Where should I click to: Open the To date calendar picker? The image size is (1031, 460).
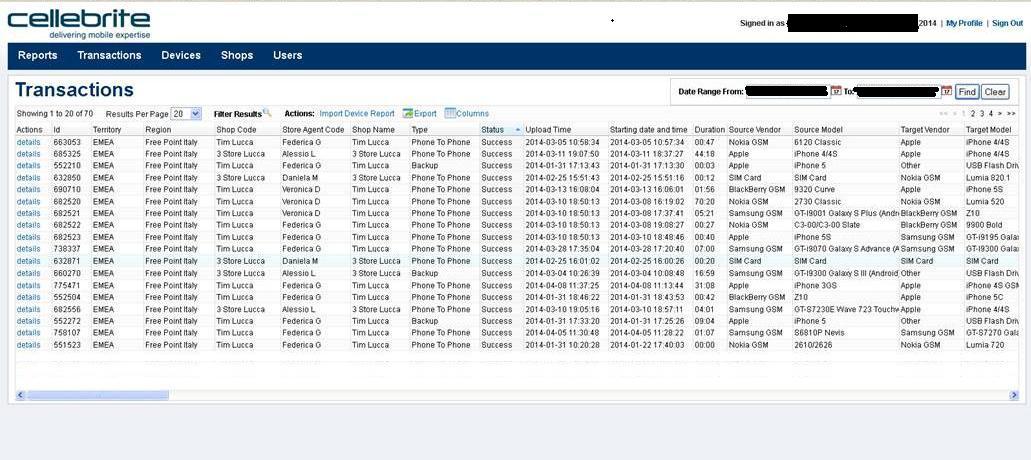(x=946, y=91)
